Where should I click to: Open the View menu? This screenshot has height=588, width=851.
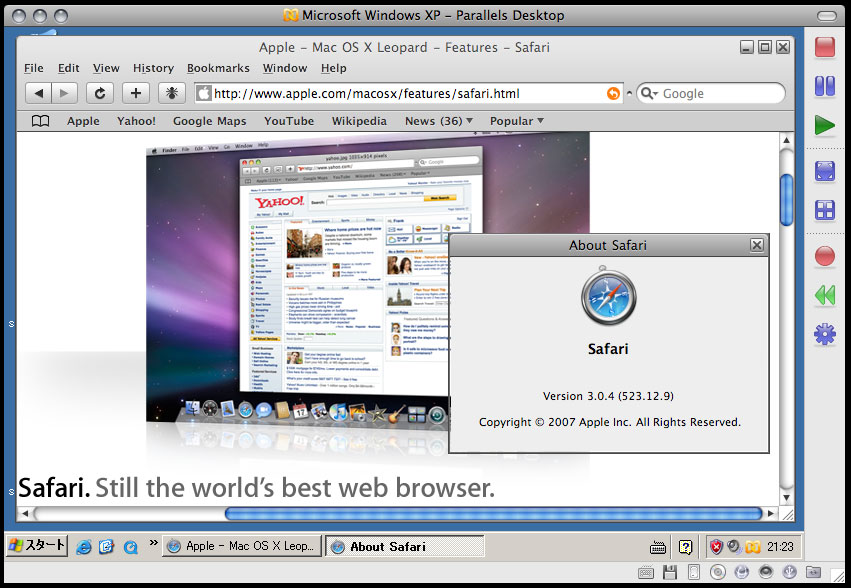click(106, 68)
